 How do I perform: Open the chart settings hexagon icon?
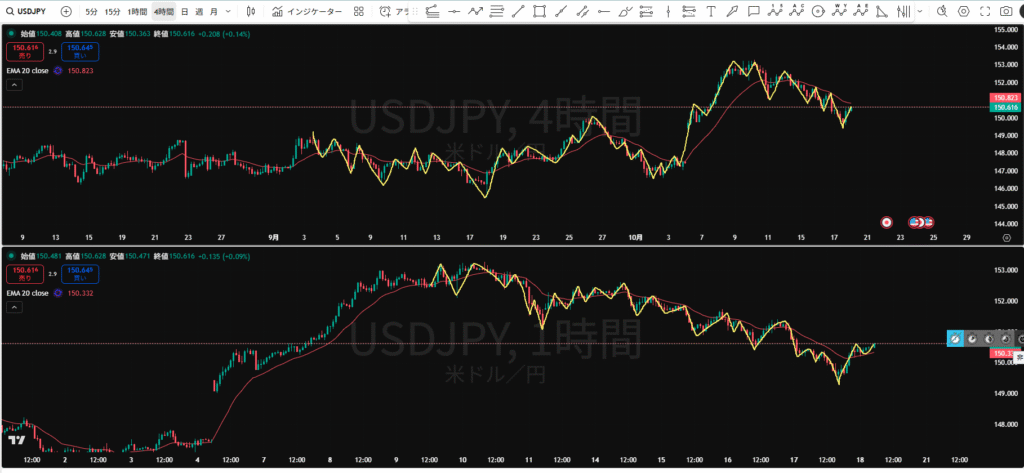tap(963, 11)
